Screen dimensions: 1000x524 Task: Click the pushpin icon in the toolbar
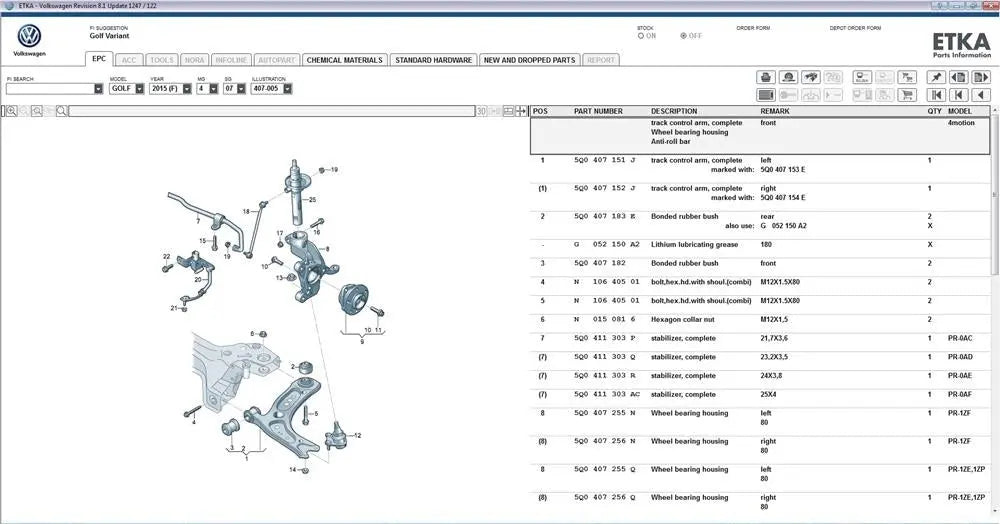click(x=935, y=77)
